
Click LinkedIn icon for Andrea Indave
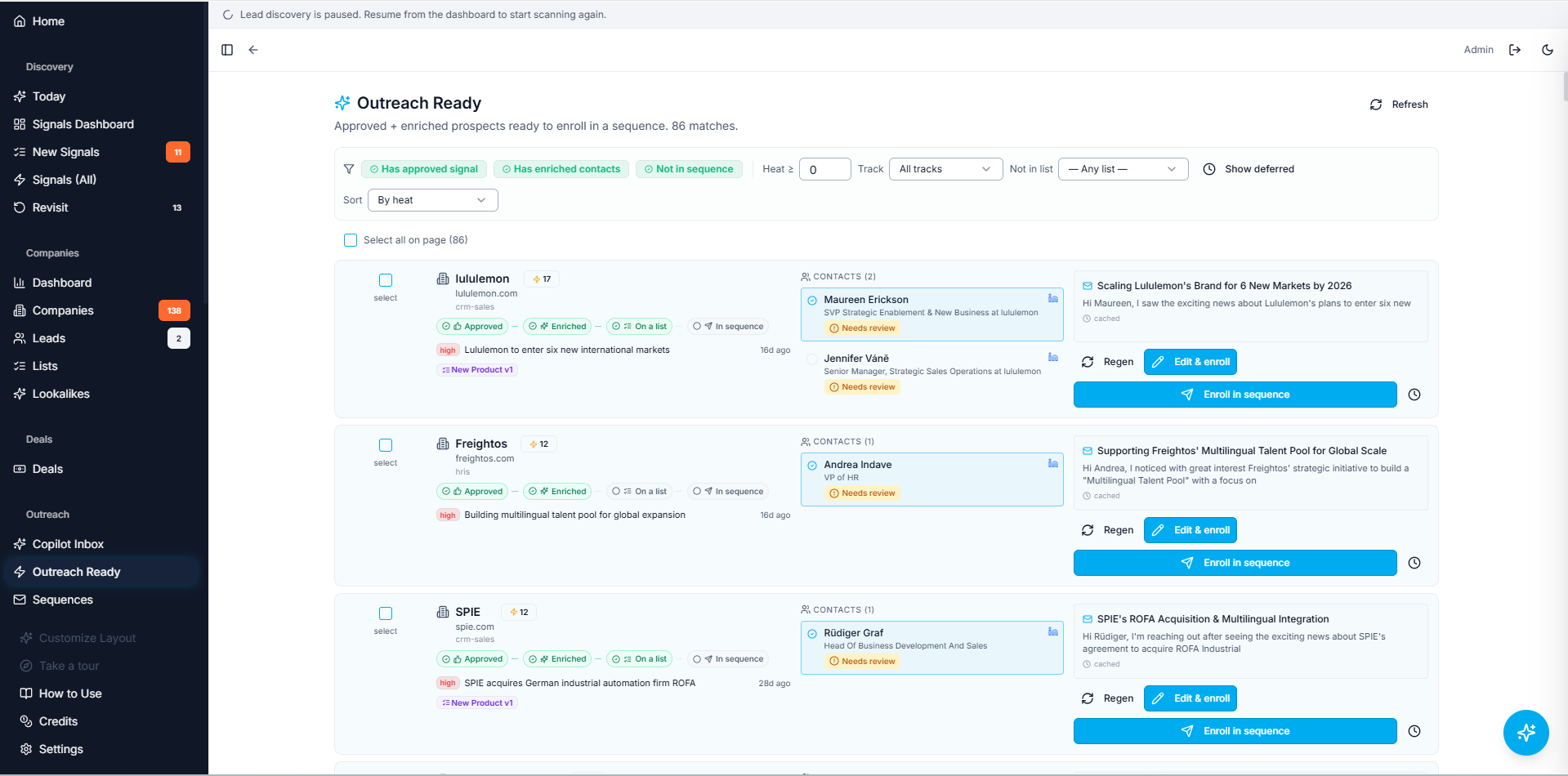click(1053, 464)
